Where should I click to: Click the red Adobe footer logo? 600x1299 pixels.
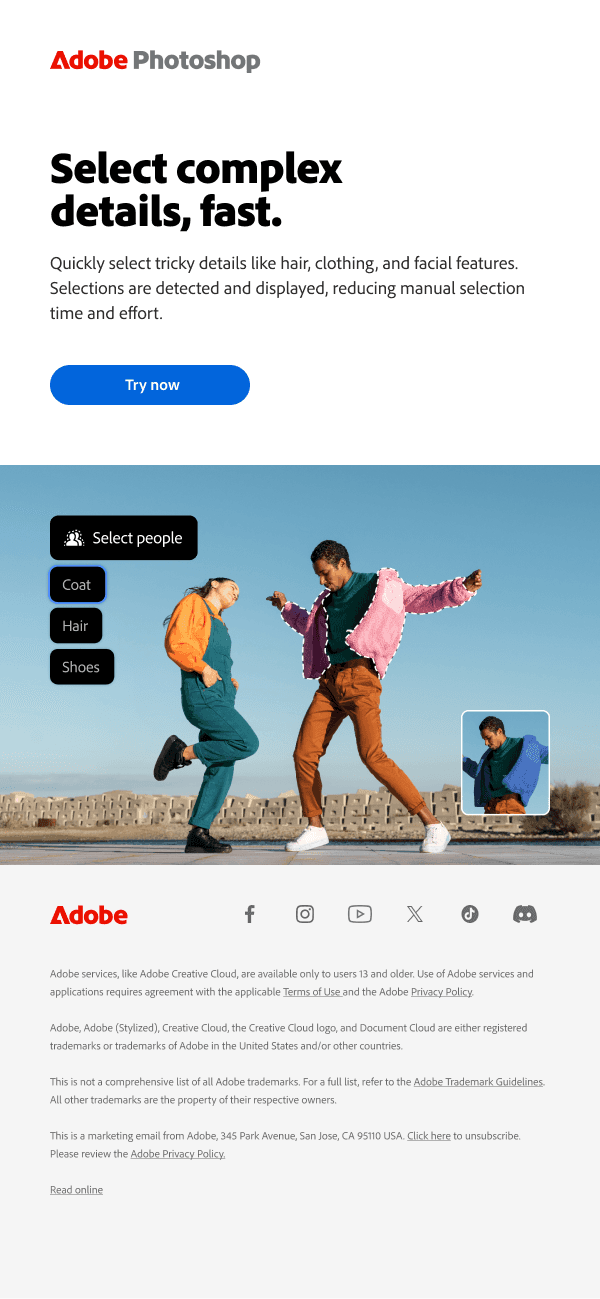89,915
